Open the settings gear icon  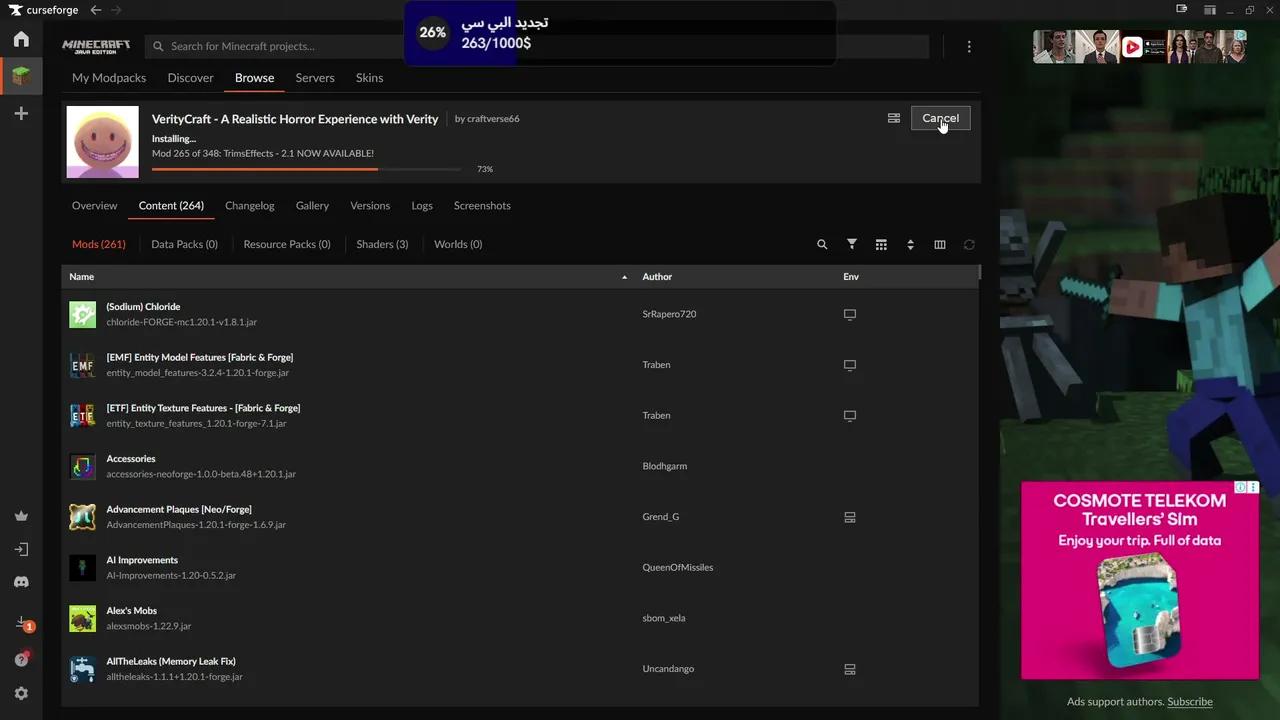coord(21,693)
